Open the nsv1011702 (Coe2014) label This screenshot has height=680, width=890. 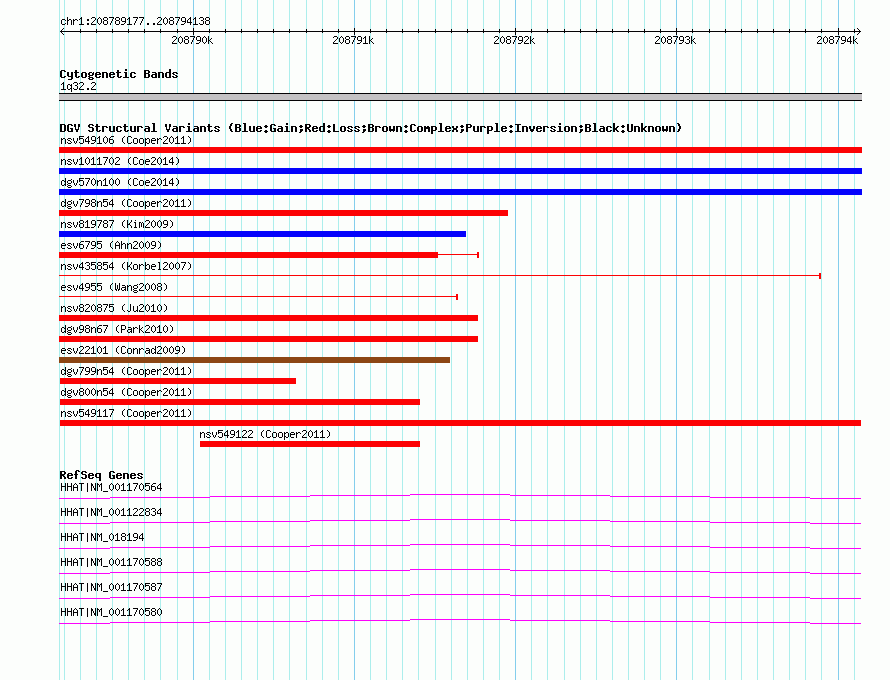(120, 161)
